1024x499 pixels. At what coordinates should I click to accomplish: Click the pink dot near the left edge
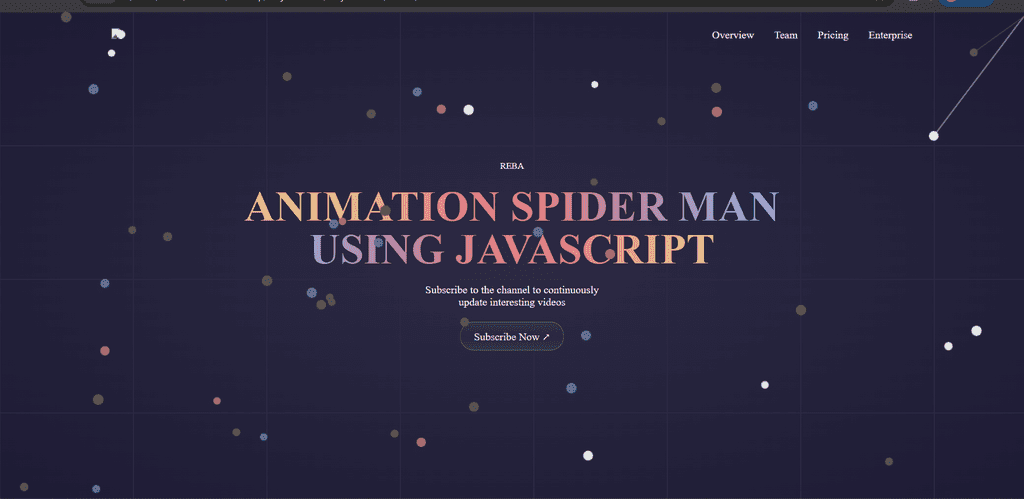click(105, 351)
